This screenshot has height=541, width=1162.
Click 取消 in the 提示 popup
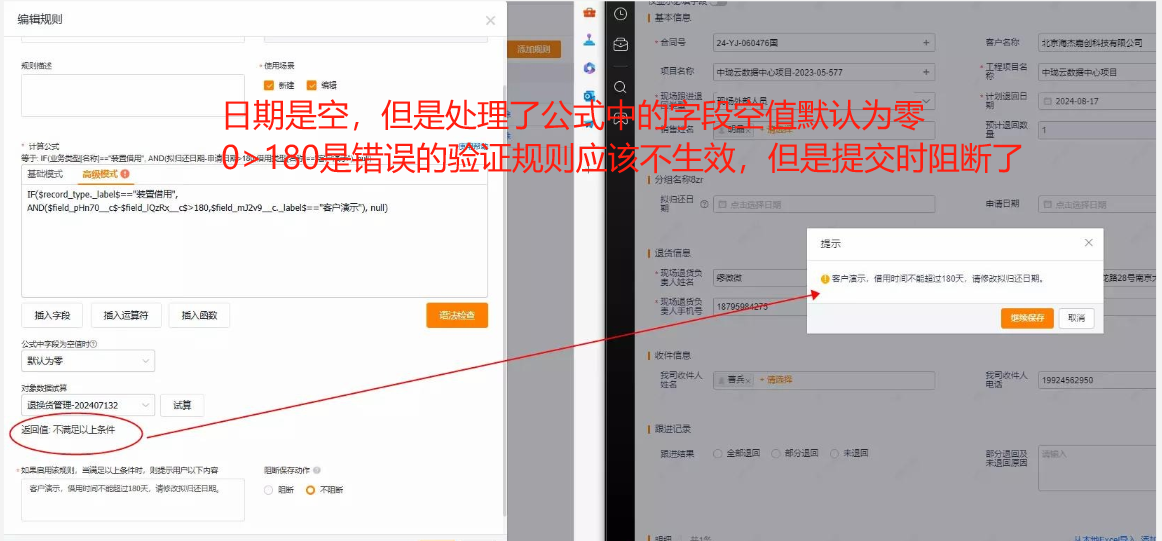tap(1076, 318)
